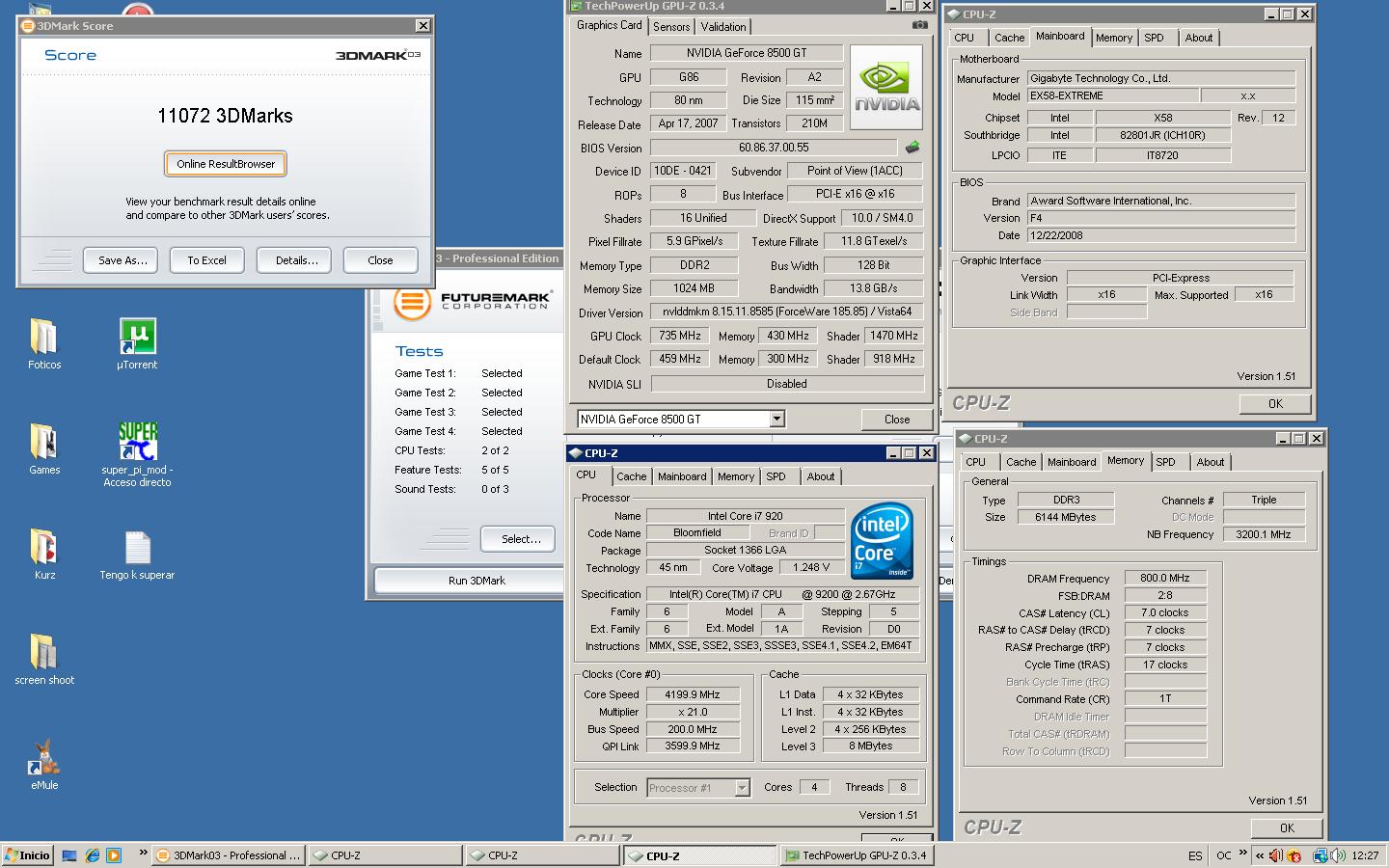Screen dimensions: 1389x868
Task: Click the DRAM Frequency 800.0 MHz value
Action: click(x=1165, y=578)
